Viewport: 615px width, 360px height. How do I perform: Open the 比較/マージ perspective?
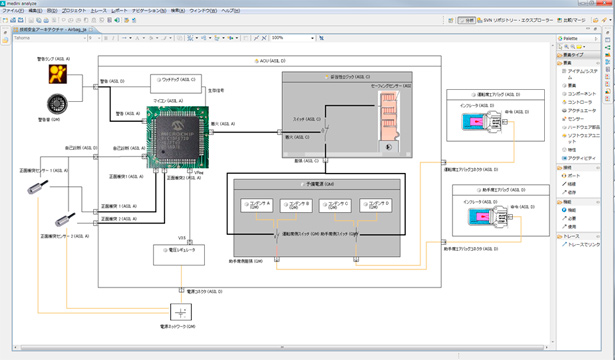(x=571, y=20)
